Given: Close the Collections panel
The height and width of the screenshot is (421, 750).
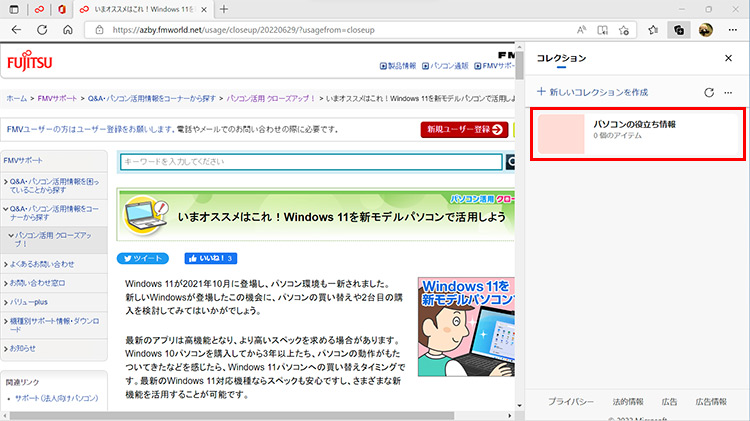Looking at the screenshot, I should [x=728, y=59].
